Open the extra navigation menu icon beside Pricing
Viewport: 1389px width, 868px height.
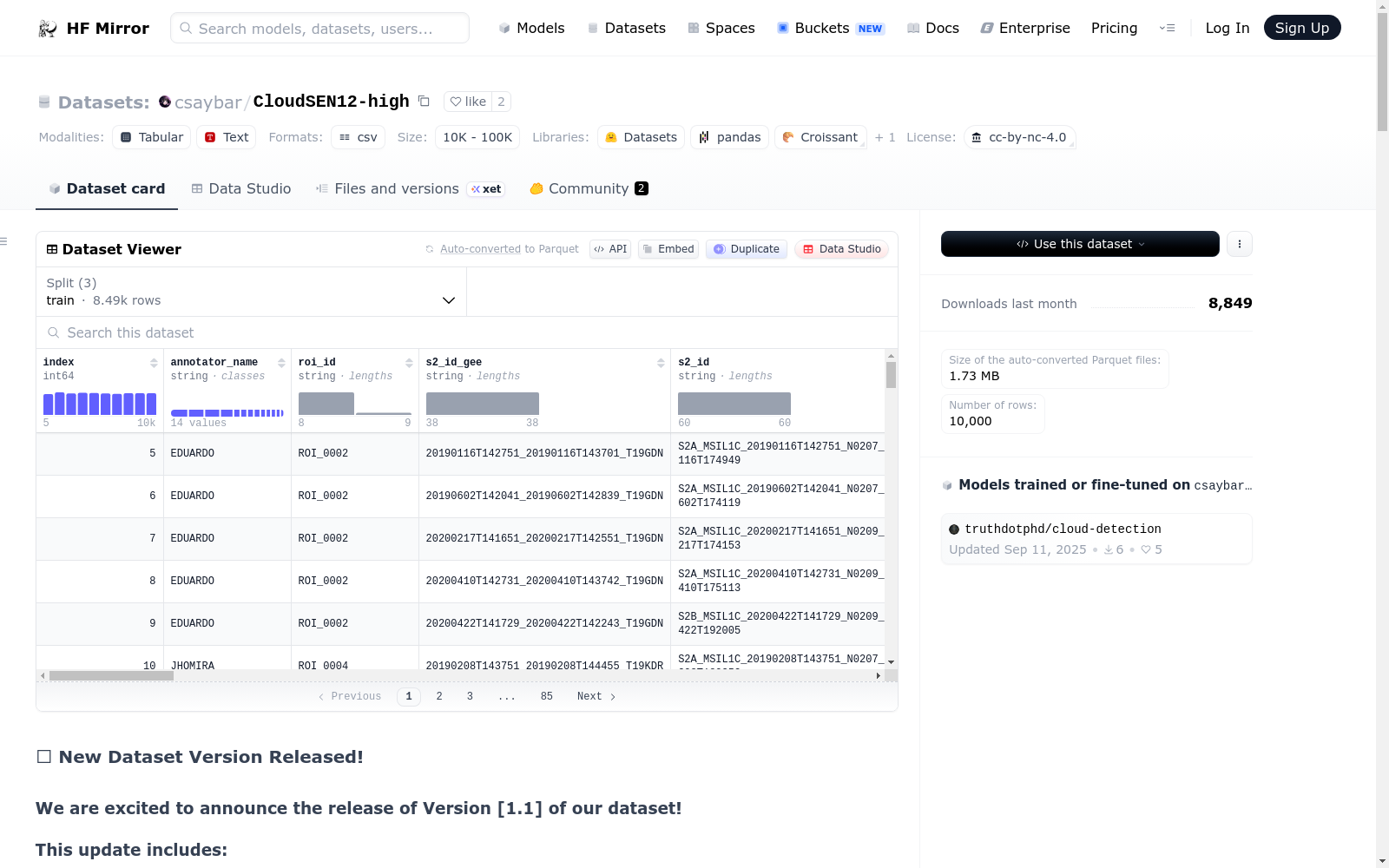(1167, 28)
